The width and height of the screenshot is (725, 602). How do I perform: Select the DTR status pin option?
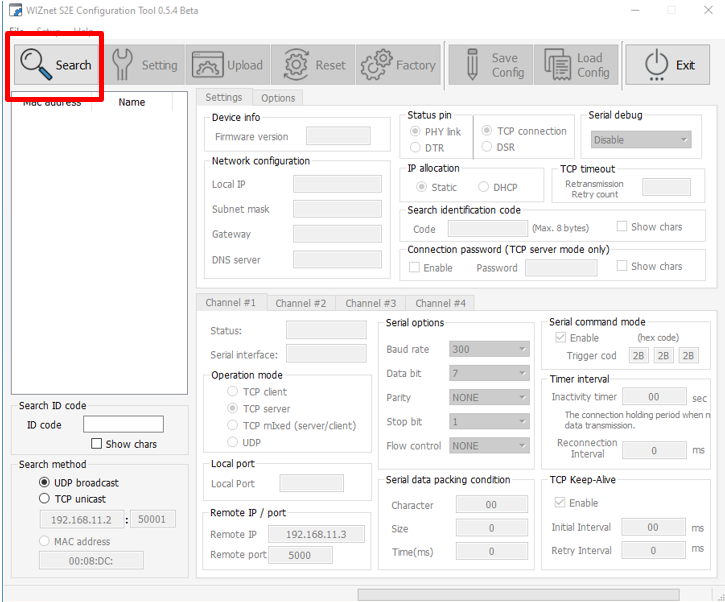[x=415, y=147]
